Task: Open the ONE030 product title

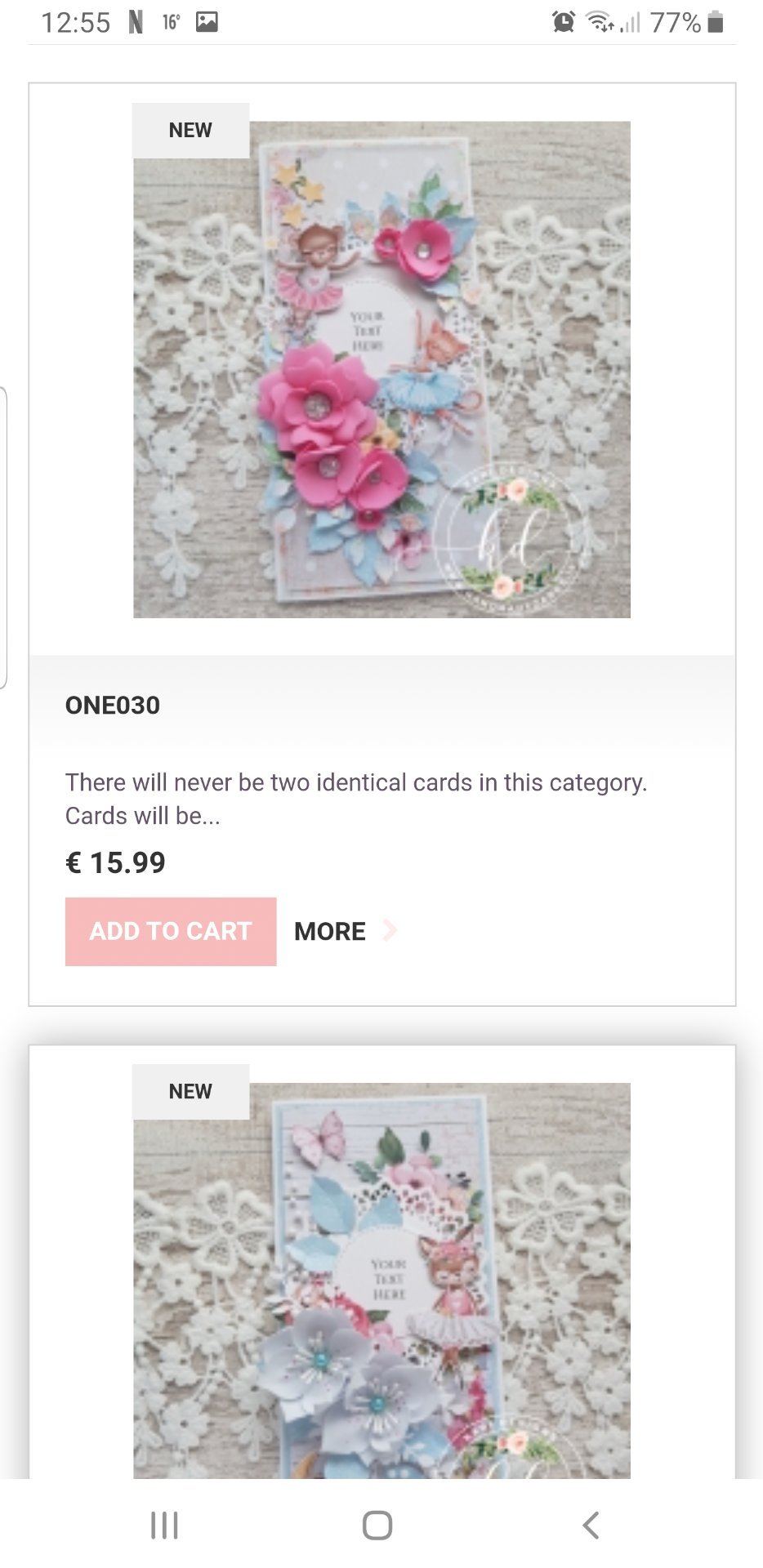Action: coord(113,705)
